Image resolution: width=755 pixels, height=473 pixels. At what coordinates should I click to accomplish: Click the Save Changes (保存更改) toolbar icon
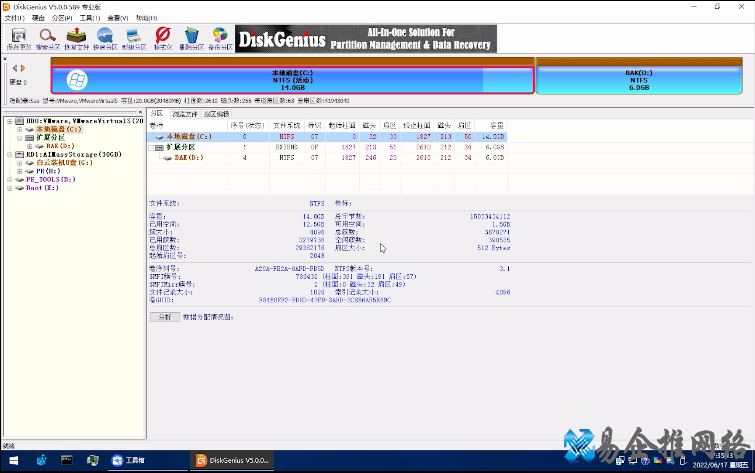click(x=19, y=39)
